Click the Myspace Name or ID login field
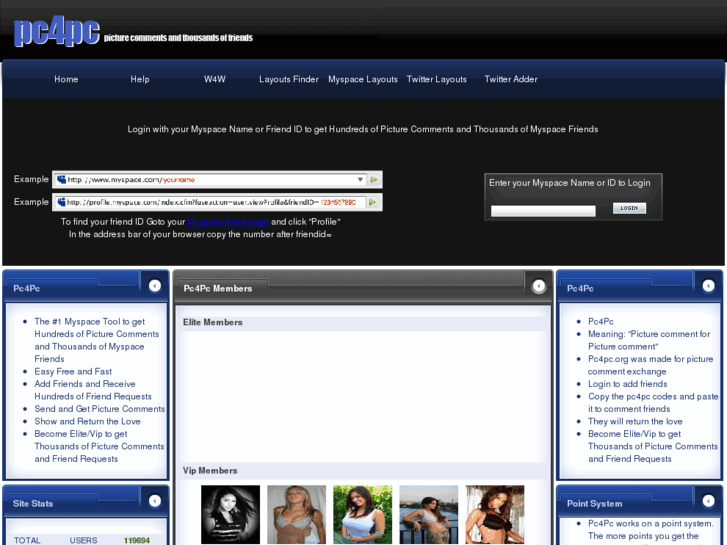Viewport: 727px width, 545px height. [543, 211]
